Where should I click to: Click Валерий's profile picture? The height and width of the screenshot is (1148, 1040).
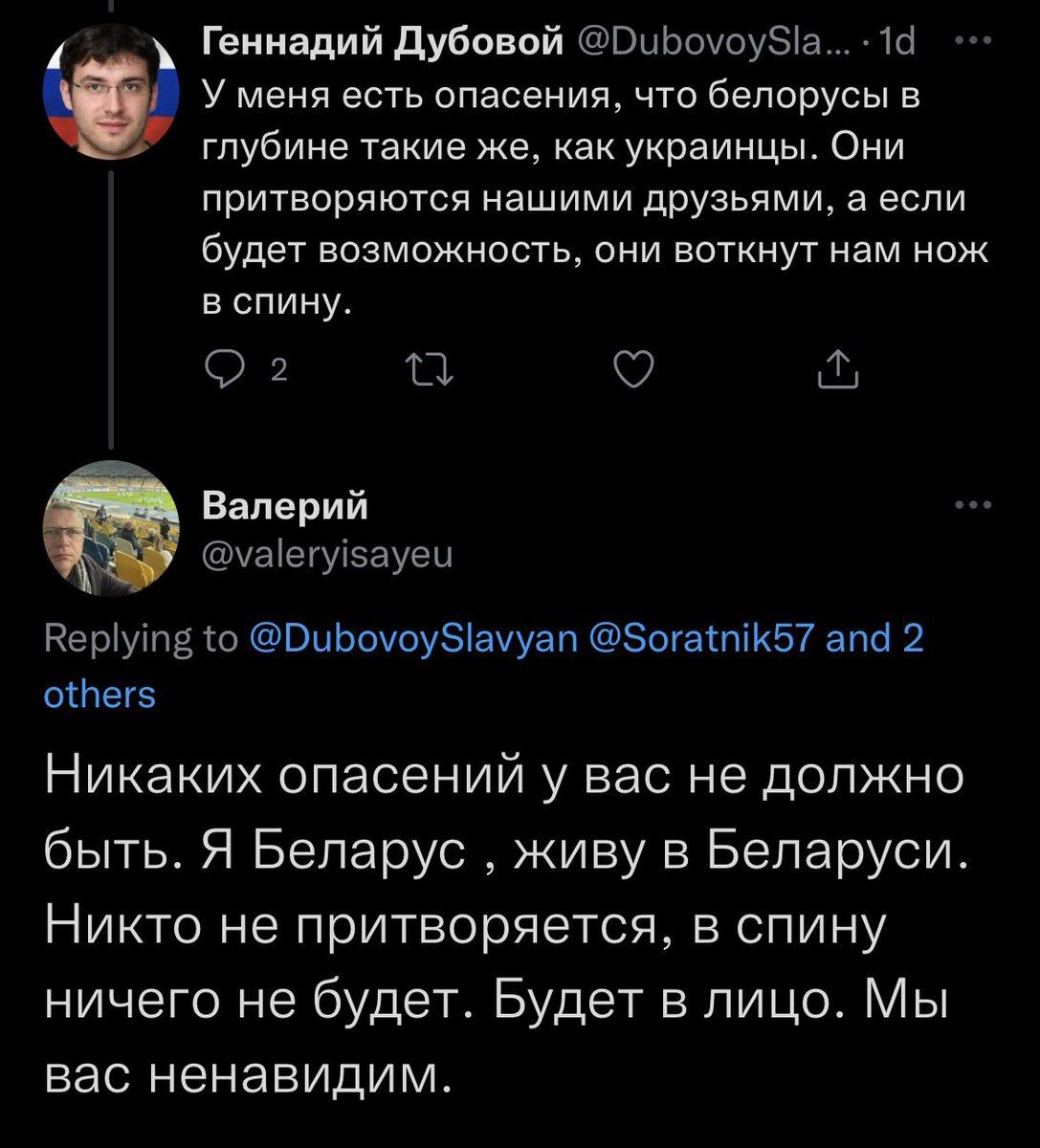(112, 530)
